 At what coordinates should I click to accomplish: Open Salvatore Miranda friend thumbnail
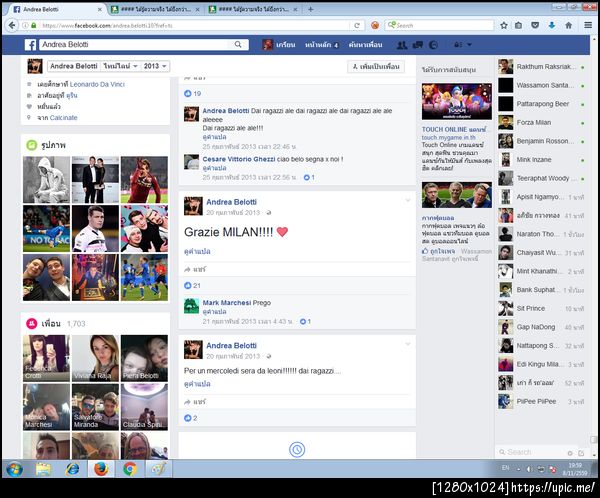pyautogui.click(x=95, y=407)
